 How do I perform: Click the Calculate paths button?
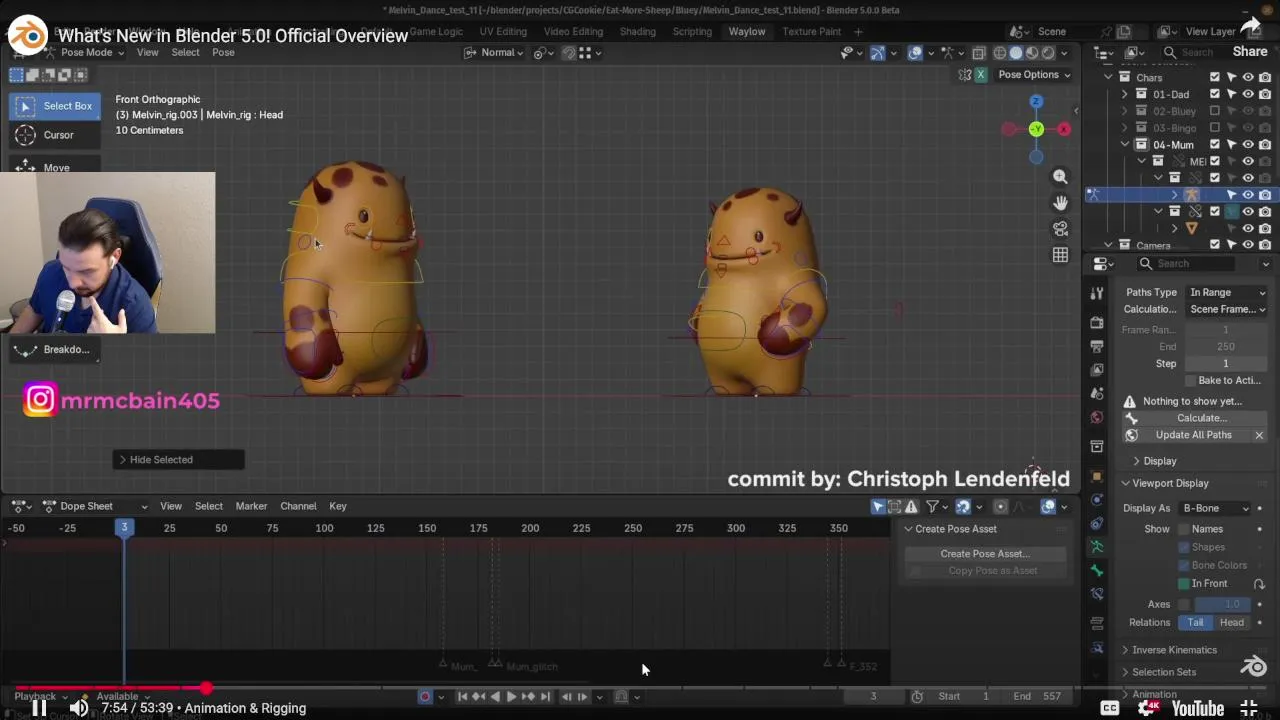coord(1196,418)
